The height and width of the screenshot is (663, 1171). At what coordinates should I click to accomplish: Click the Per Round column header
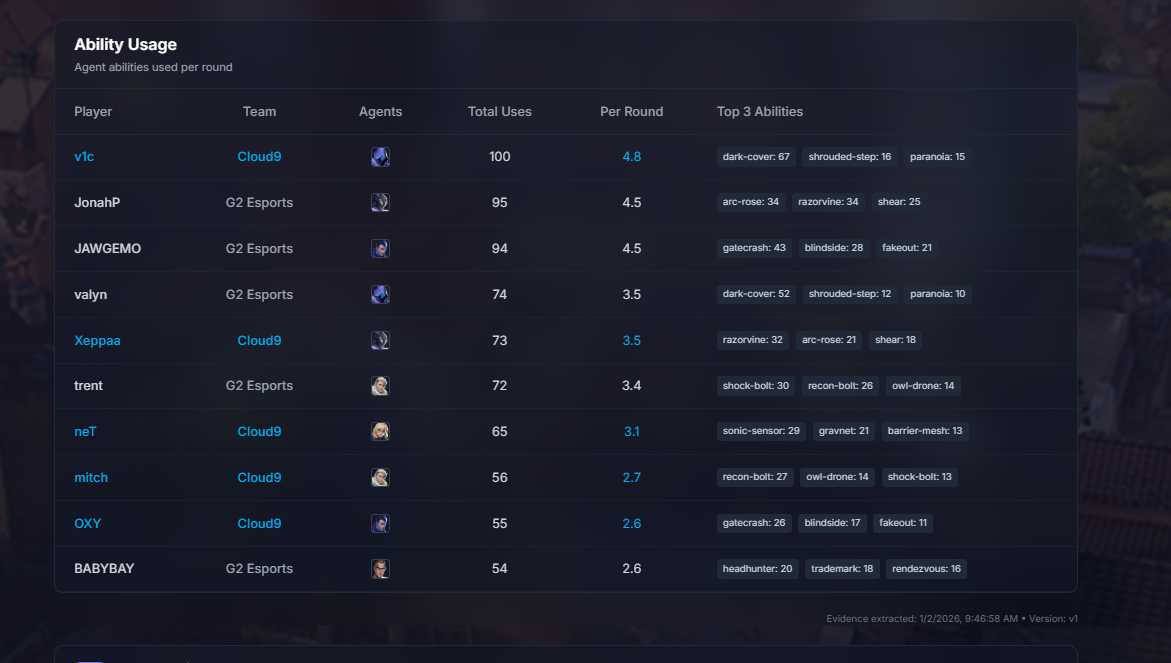pos(632,111)
